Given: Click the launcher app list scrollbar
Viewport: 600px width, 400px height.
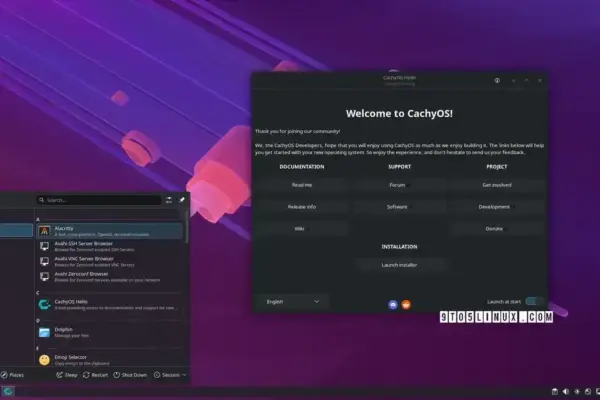Looking at the screenshot, I should pos(187,226).
